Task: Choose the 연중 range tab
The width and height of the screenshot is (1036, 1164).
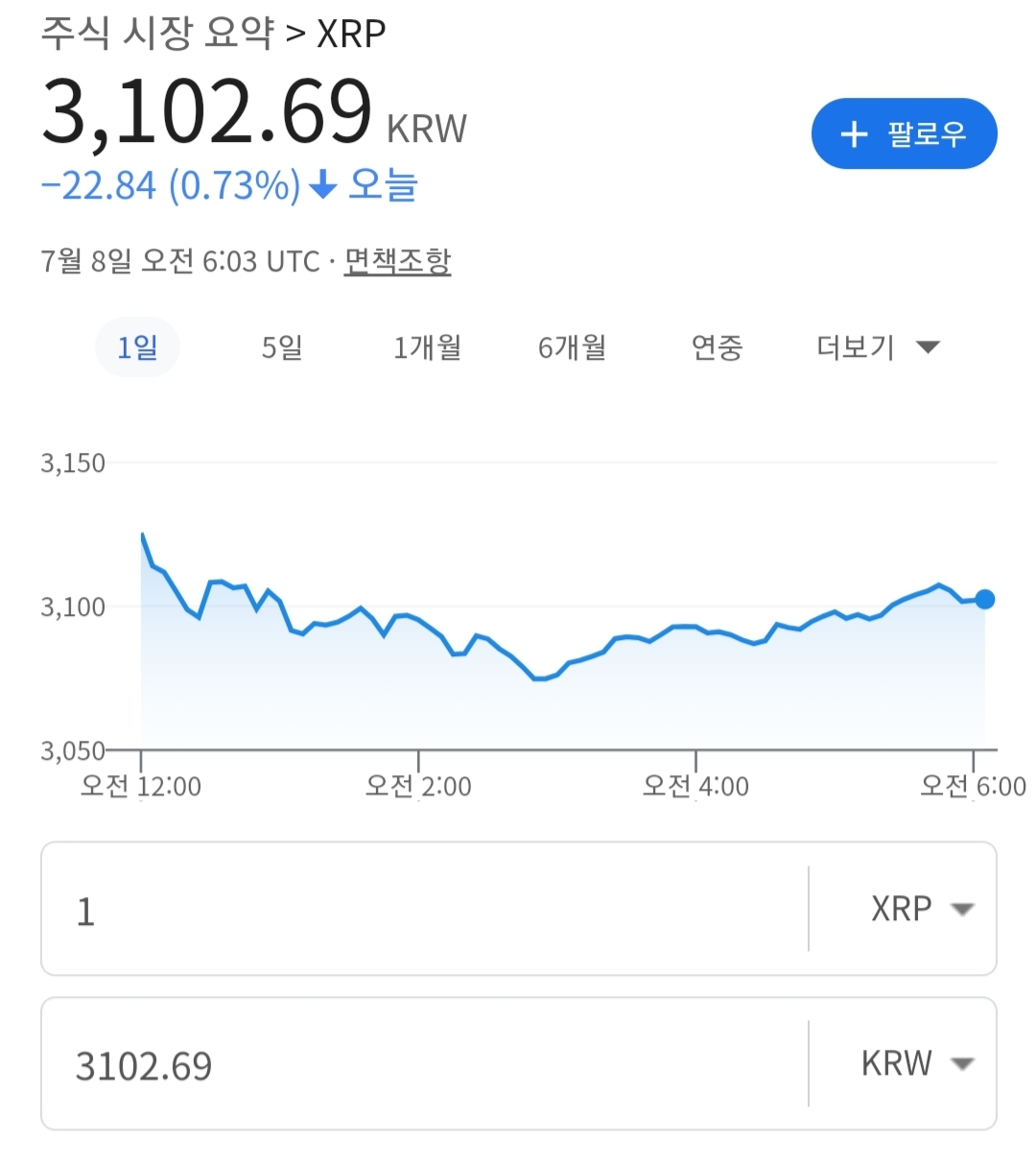Action: pos(717,346)
